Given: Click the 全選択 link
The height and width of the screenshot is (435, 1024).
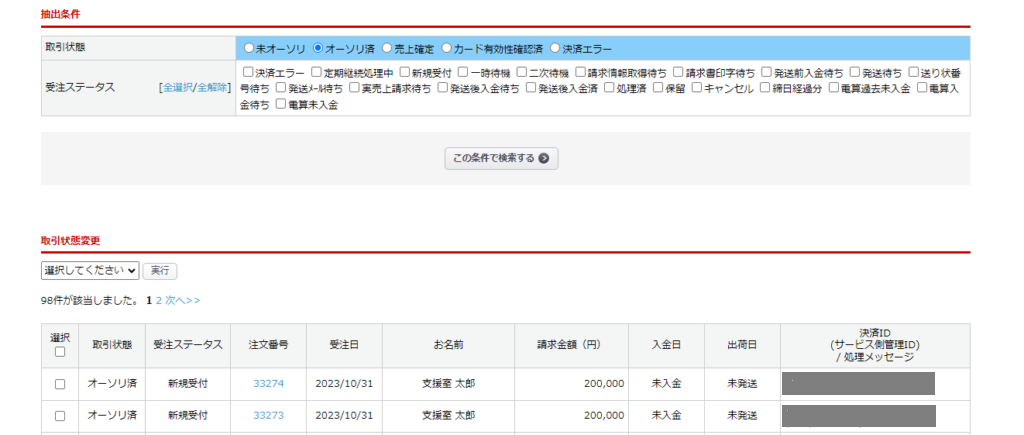Looking at the screenshot, I should (177, 88).
